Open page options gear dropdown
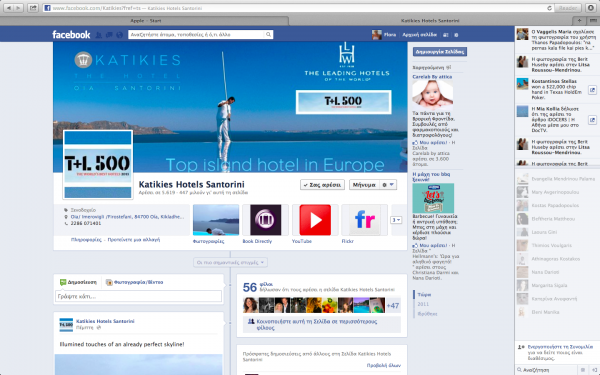The width and height of the screenshot is (600, 375). [x=388, y=185]
